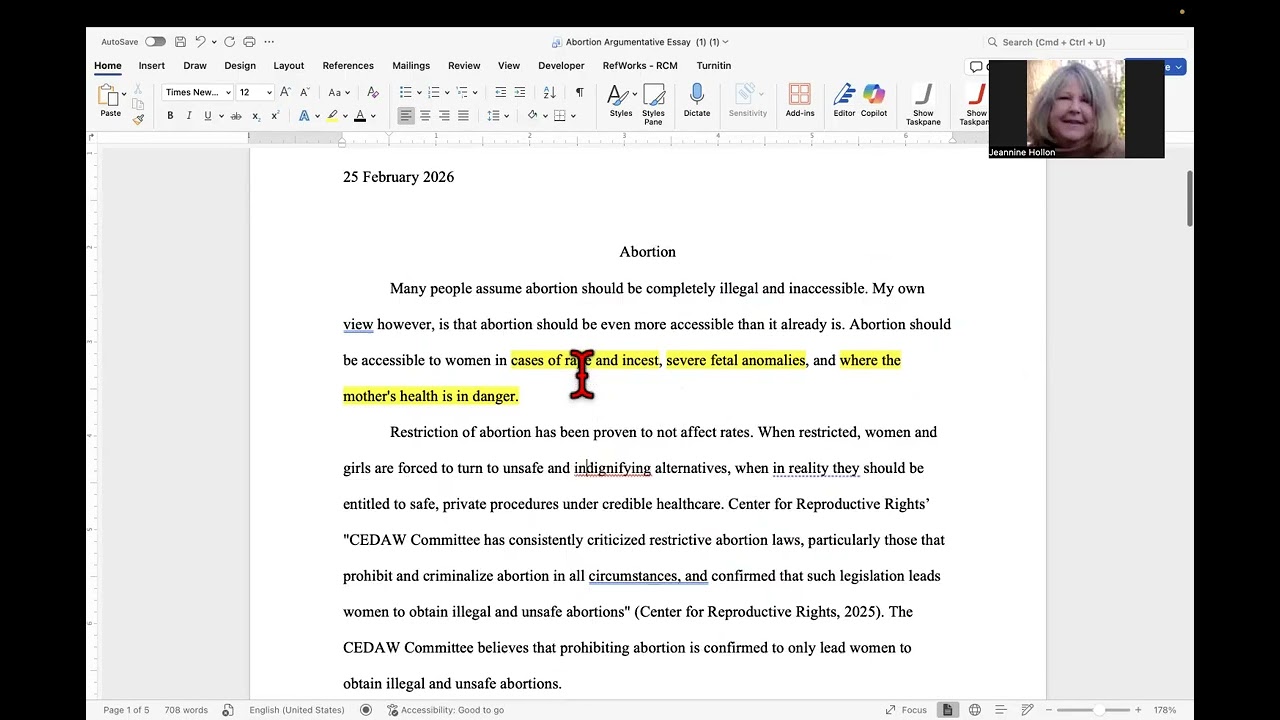
Task: Open the spelling and grammar check icon in status bar
Action: [228, 710]
